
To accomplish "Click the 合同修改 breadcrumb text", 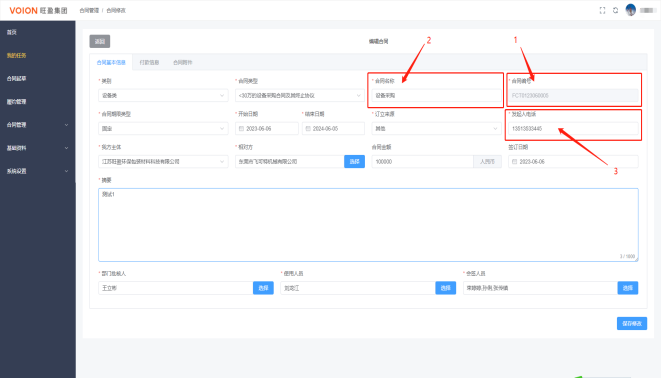I will (116, 11).
